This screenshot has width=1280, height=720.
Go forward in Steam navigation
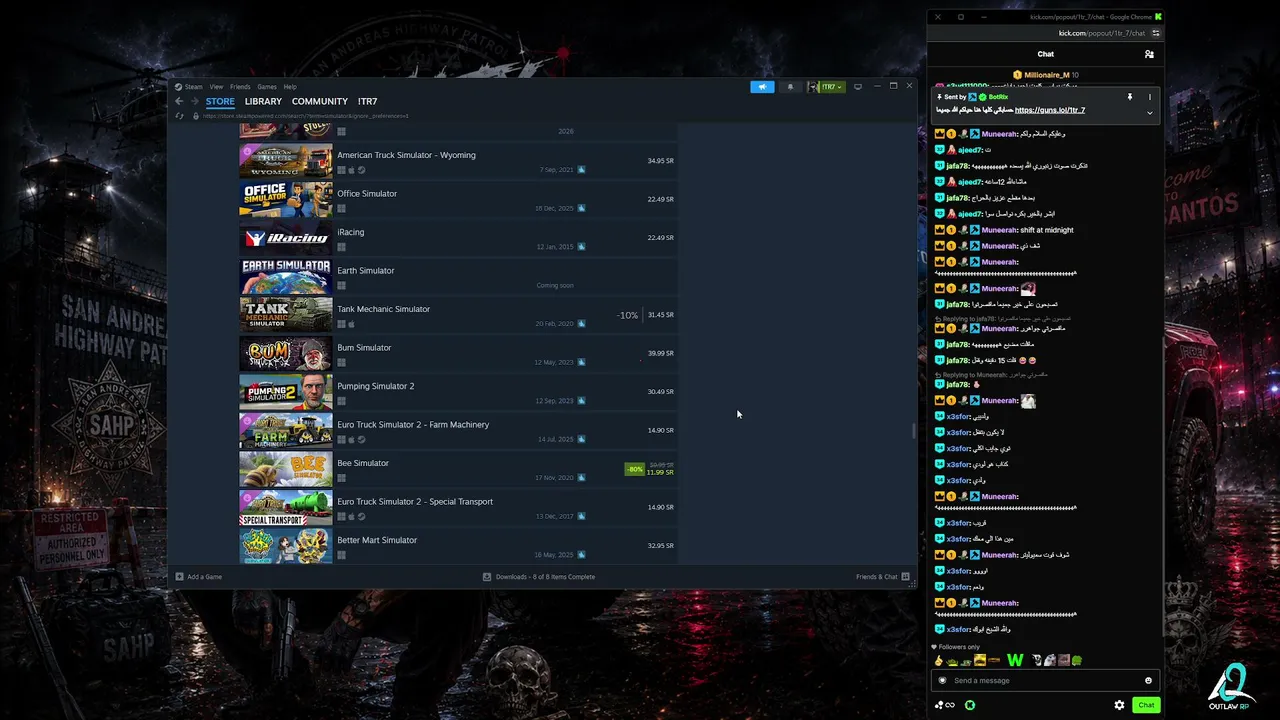(194, 101)
